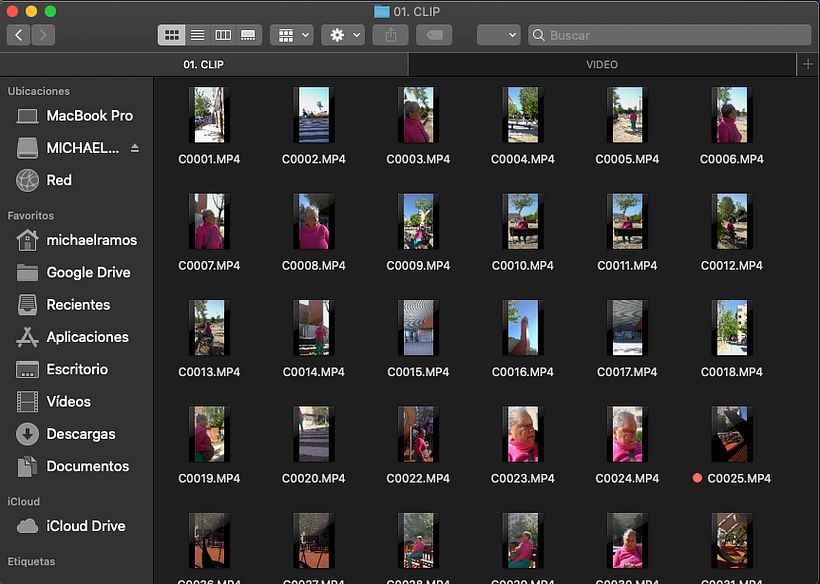
Task: Click the iCloud section header
Action: click(24, 501)
